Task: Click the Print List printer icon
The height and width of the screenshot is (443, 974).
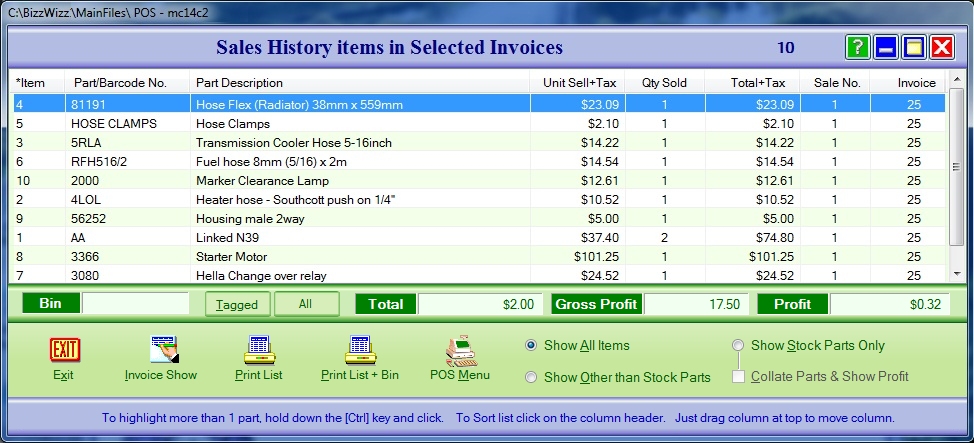Action: 260,350
